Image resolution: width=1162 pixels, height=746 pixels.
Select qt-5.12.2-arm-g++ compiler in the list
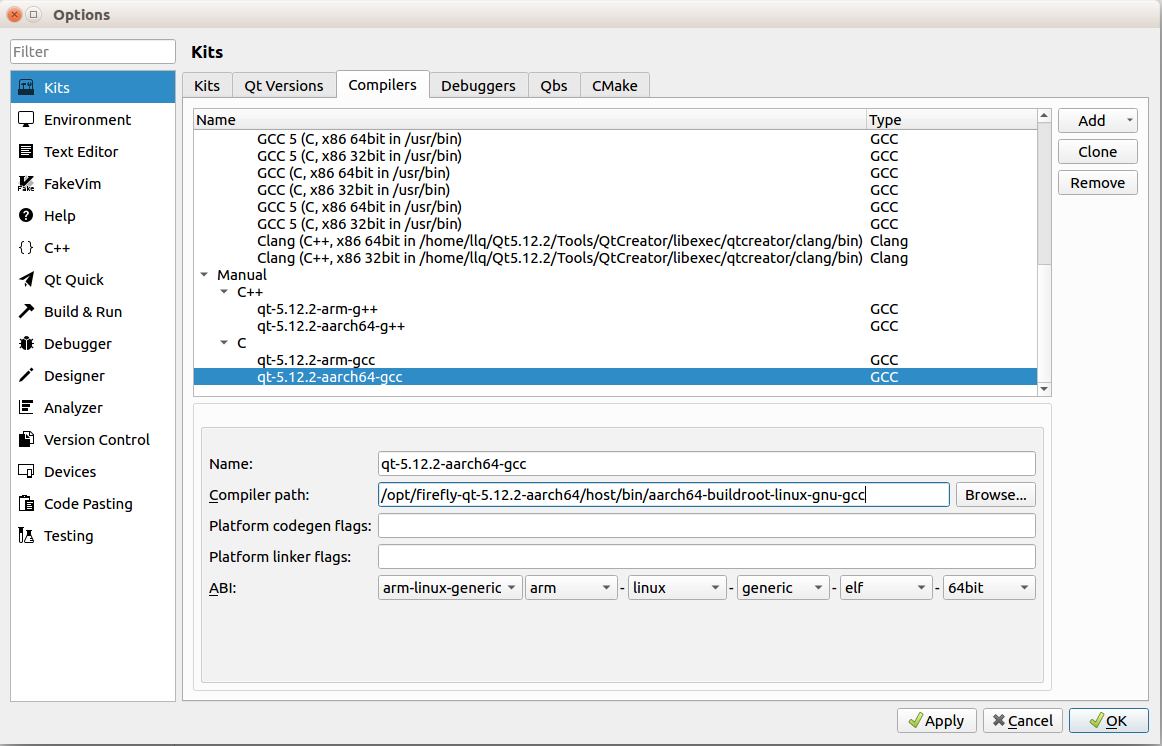click(316, 309)
